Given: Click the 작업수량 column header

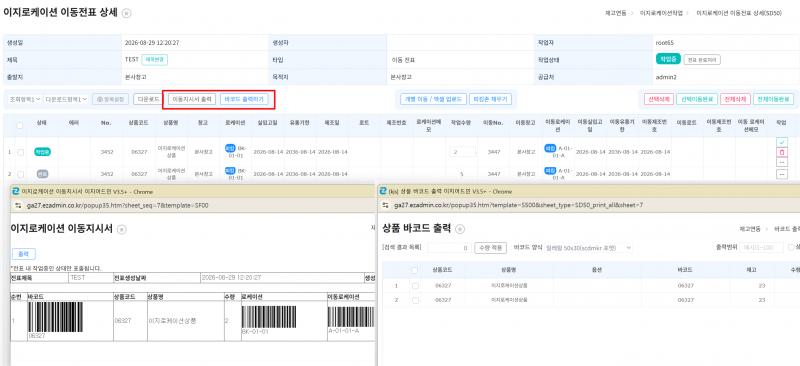Looking at the screenshot, I should coord(461,123).
